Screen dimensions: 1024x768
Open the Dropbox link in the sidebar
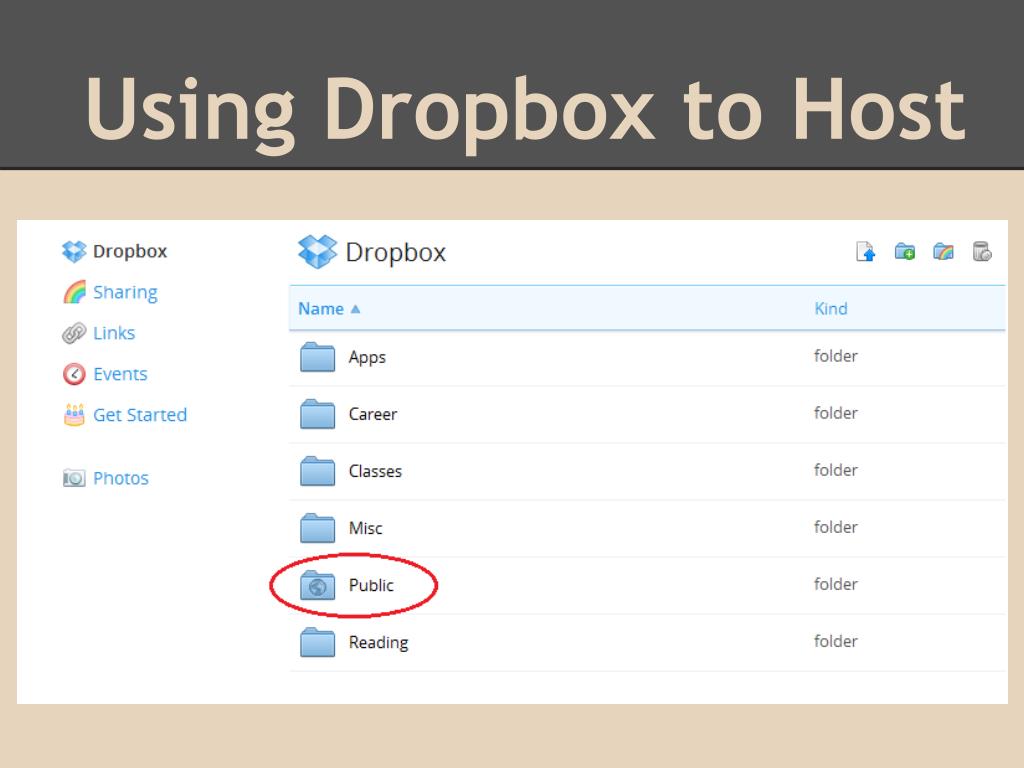pyautogui.click(x=130, y=251)
